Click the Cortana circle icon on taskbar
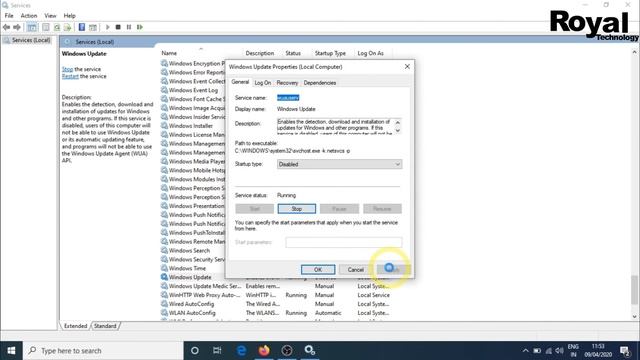The height and width of the screenshot is (360, 640). coord(195,351)
